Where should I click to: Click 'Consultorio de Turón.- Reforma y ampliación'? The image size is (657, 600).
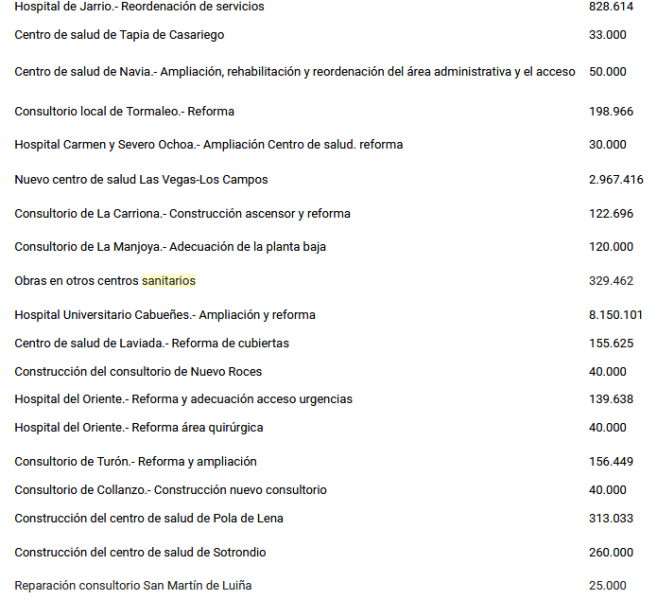click(135, 462)
